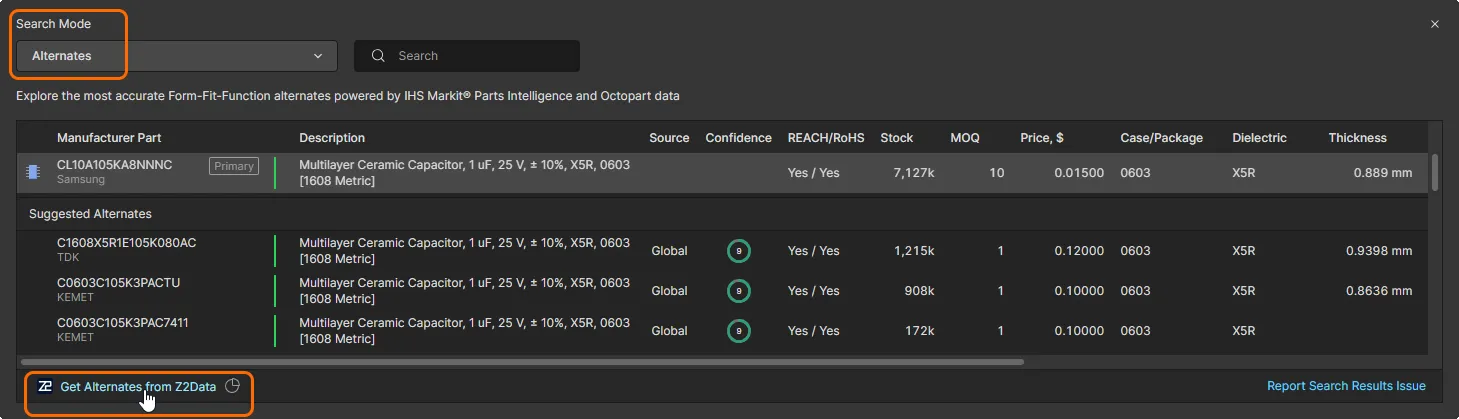Screen dimensions: 1459x419
Task: Click the horizontal scrollbar under the table
Action: [x=522, y=361]
